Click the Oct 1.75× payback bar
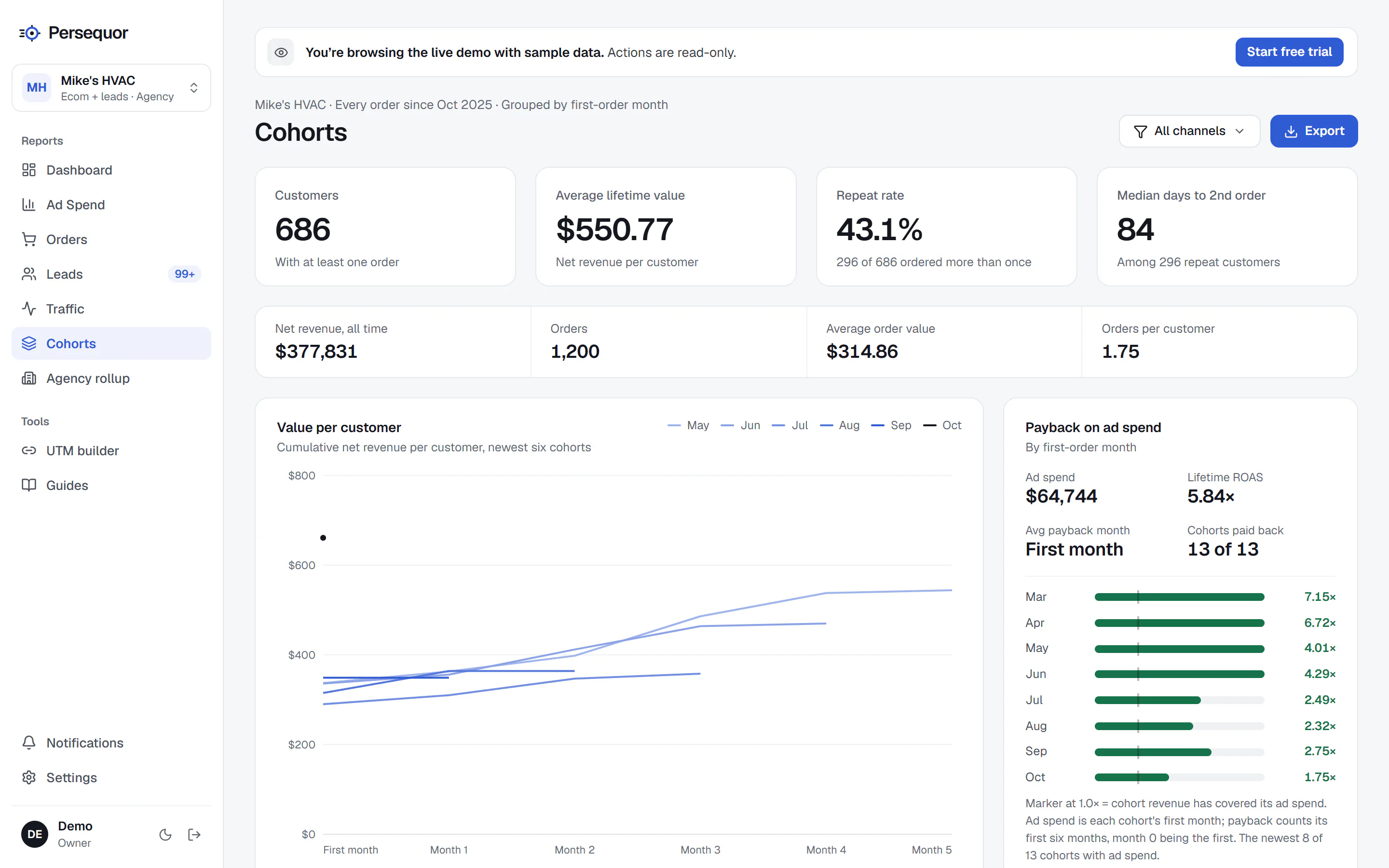This screenshot has width=1389, height=868. [x=1179, y=777]
